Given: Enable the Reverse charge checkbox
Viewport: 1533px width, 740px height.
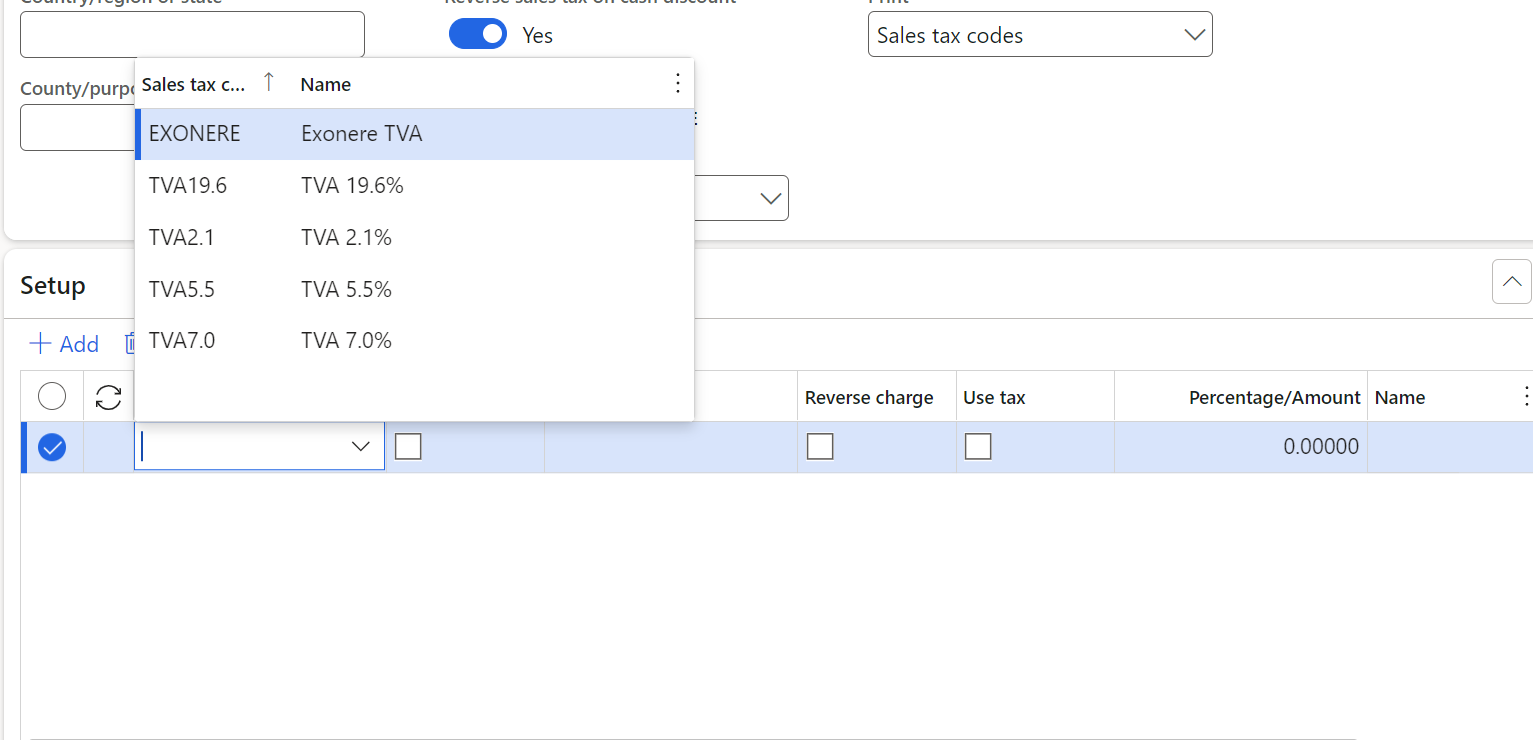Looking at the screenshot, I should coord(820,447).
